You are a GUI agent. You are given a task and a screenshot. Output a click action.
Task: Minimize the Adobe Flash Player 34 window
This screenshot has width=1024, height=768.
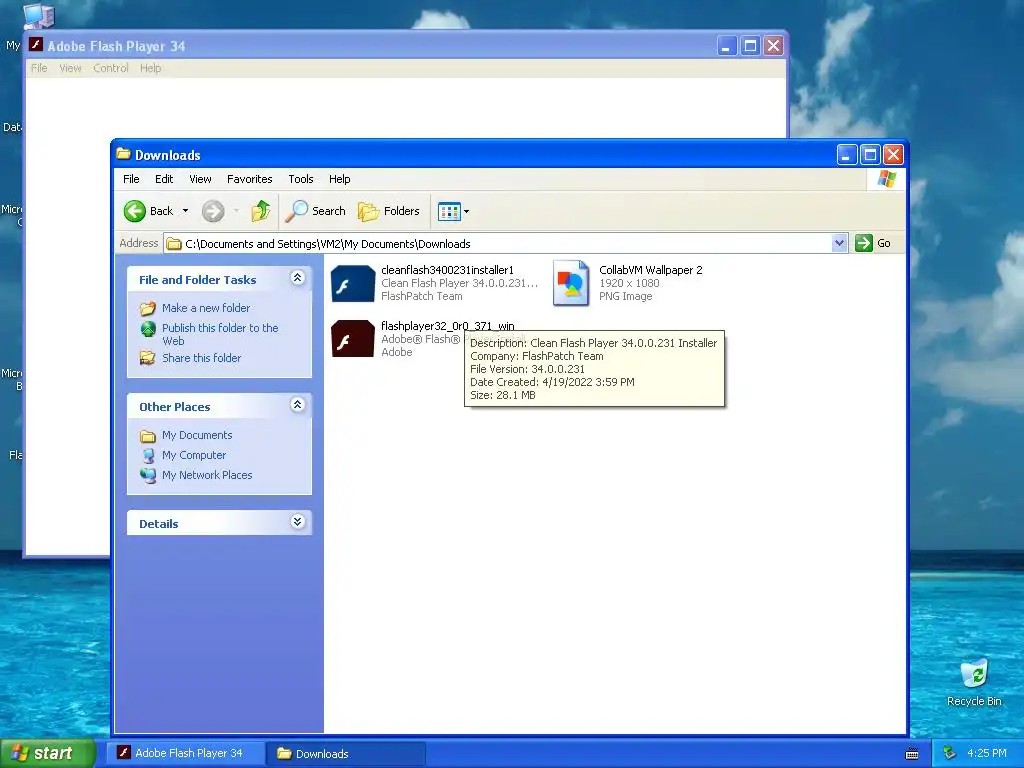pos(727,46)
